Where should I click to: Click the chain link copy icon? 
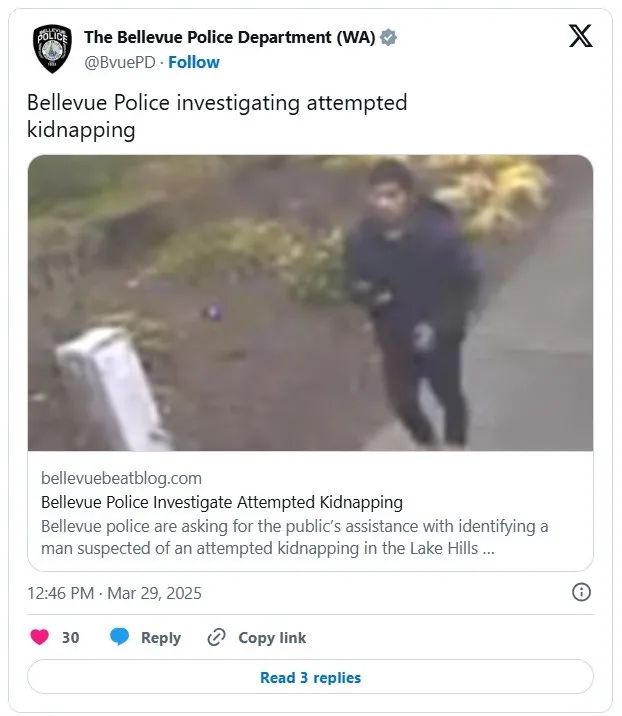pyautogui.click(x=216, y=637)
